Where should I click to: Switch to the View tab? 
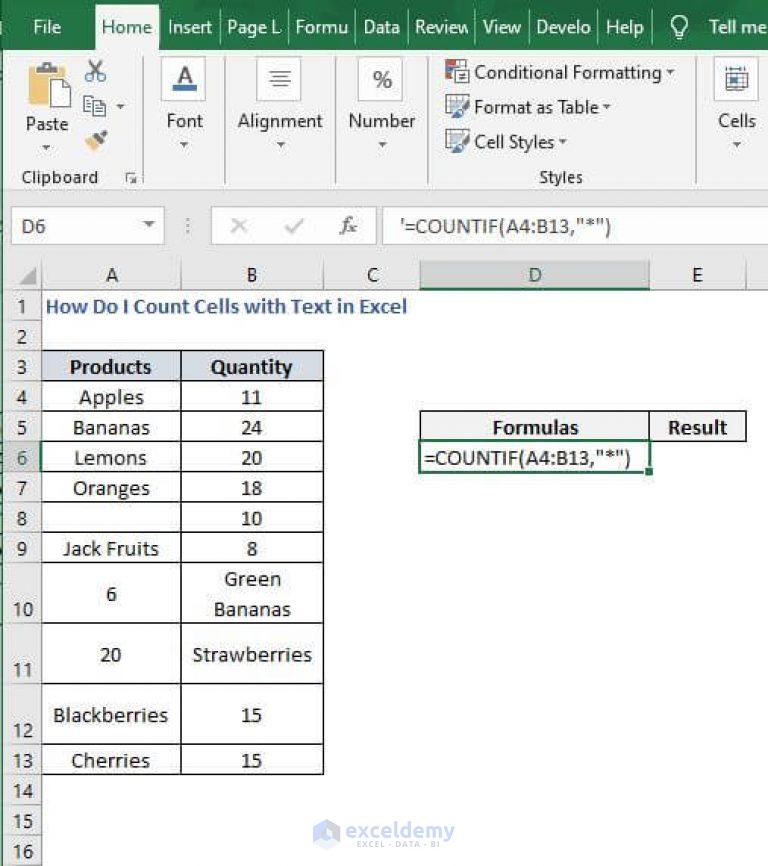[x=501, y=27]
